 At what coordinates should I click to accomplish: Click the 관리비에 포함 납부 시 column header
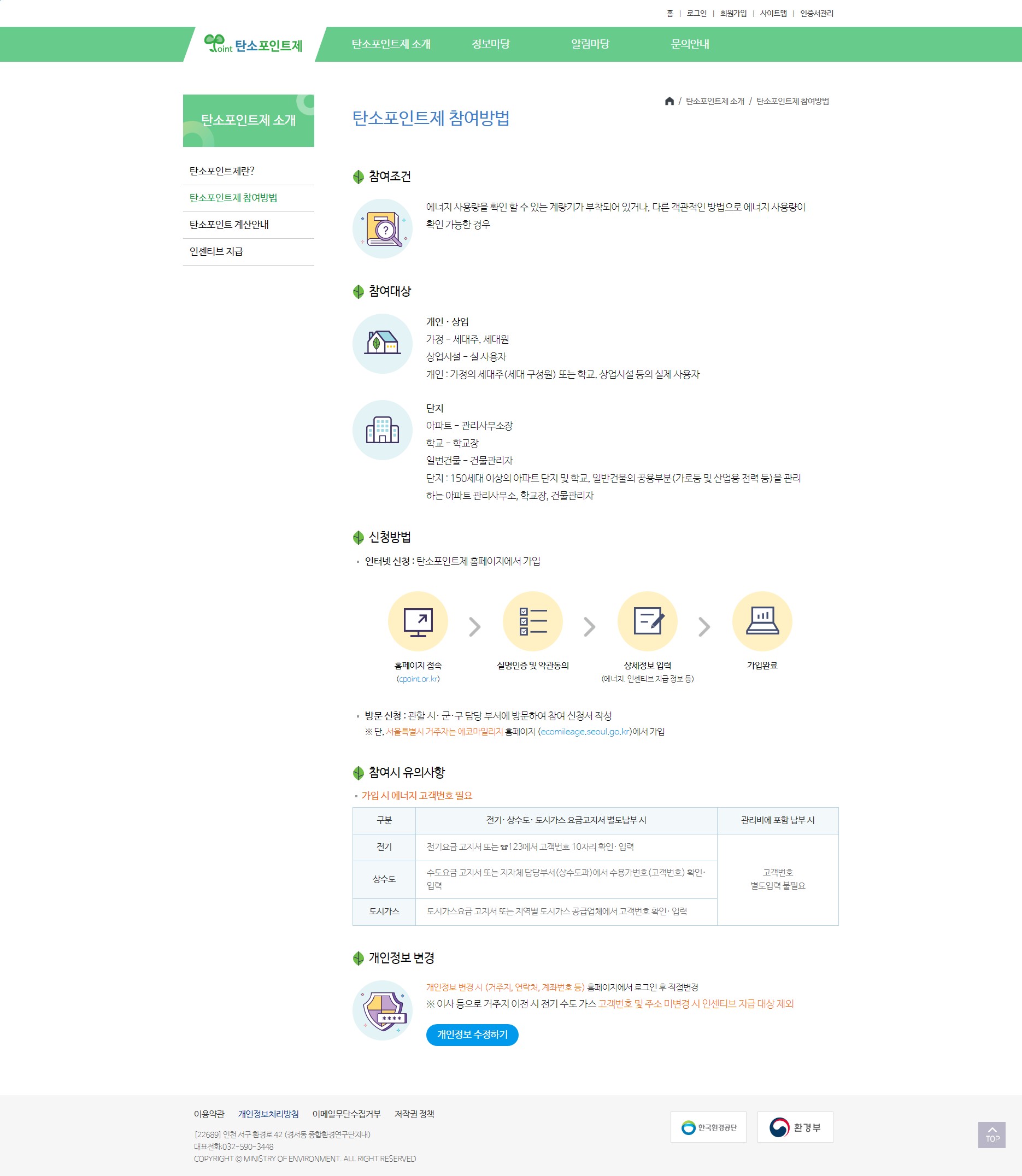777,820
